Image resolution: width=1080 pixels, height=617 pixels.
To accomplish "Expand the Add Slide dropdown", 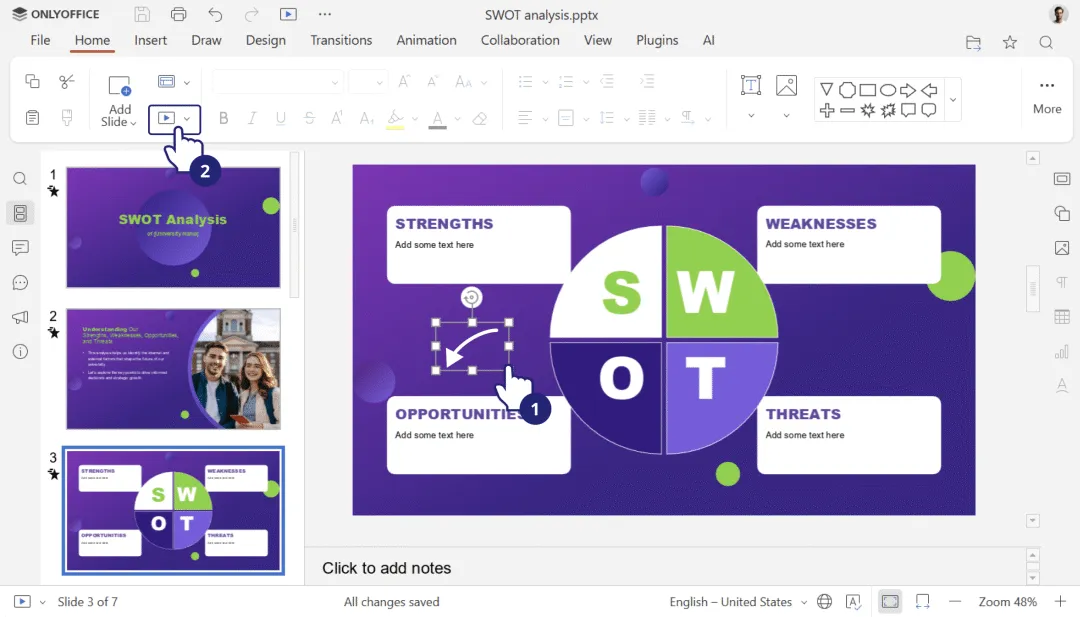I will point(118,116).
